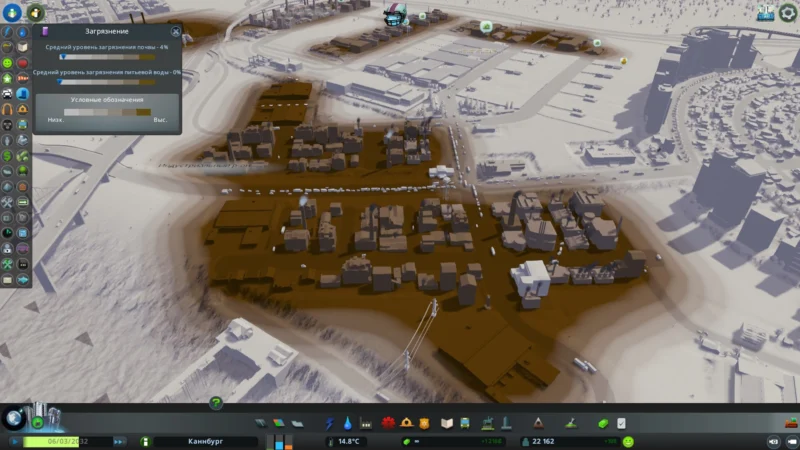Click the purple barrel icon in panel title
Viewport: 800px width, 450px height.
45,32
